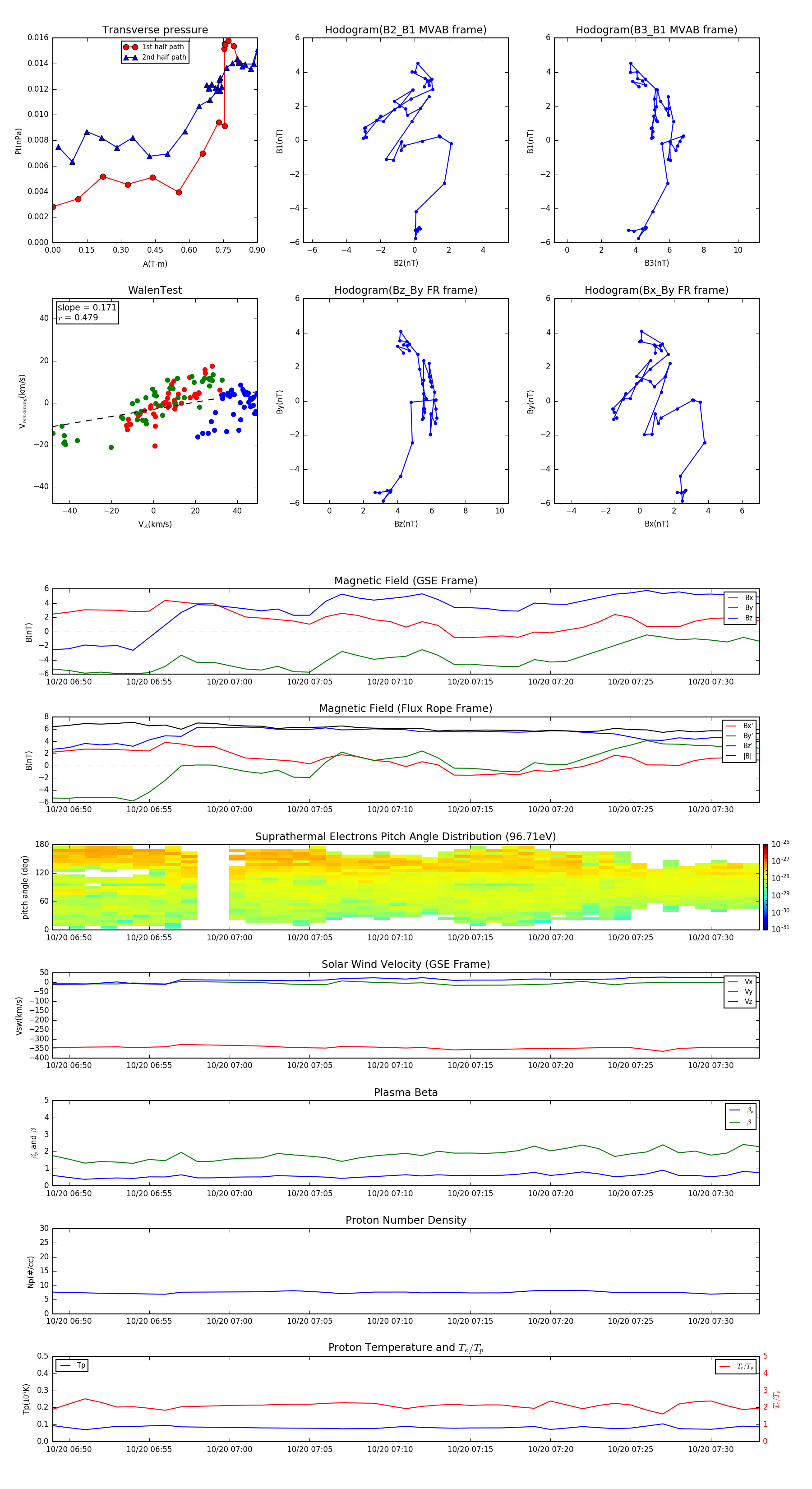Click the "Hodogram(Bx_By FR frame)" title
The width and height of the screenshot is (812, 1489).
656,290
